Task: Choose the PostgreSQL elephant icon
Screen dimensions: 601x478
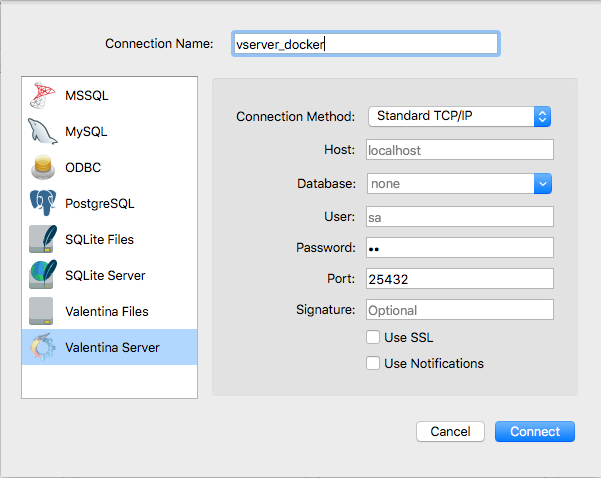Action: pyautogui.click(x=43, y=203)
